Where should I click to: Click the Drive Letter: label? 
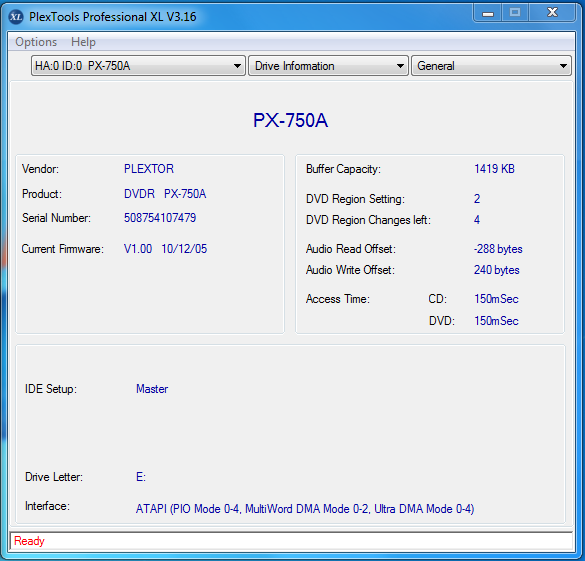[54, 477]
